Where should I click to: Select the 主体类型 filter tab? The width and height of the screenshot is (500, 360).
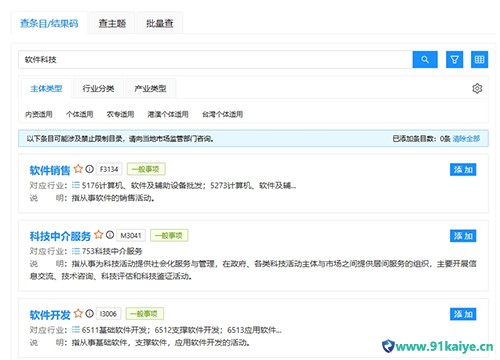pyautogui.click(x=46, y=88)
